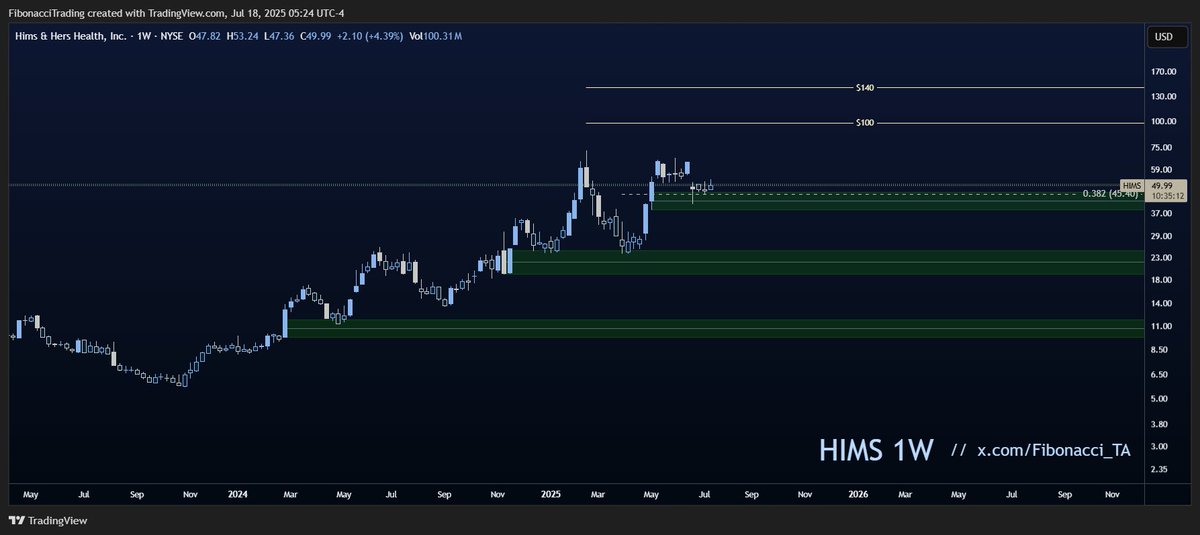Viewport: 1200px width, 535px height.
Task: Click the low value L47.36
Action: coord(281,36)
